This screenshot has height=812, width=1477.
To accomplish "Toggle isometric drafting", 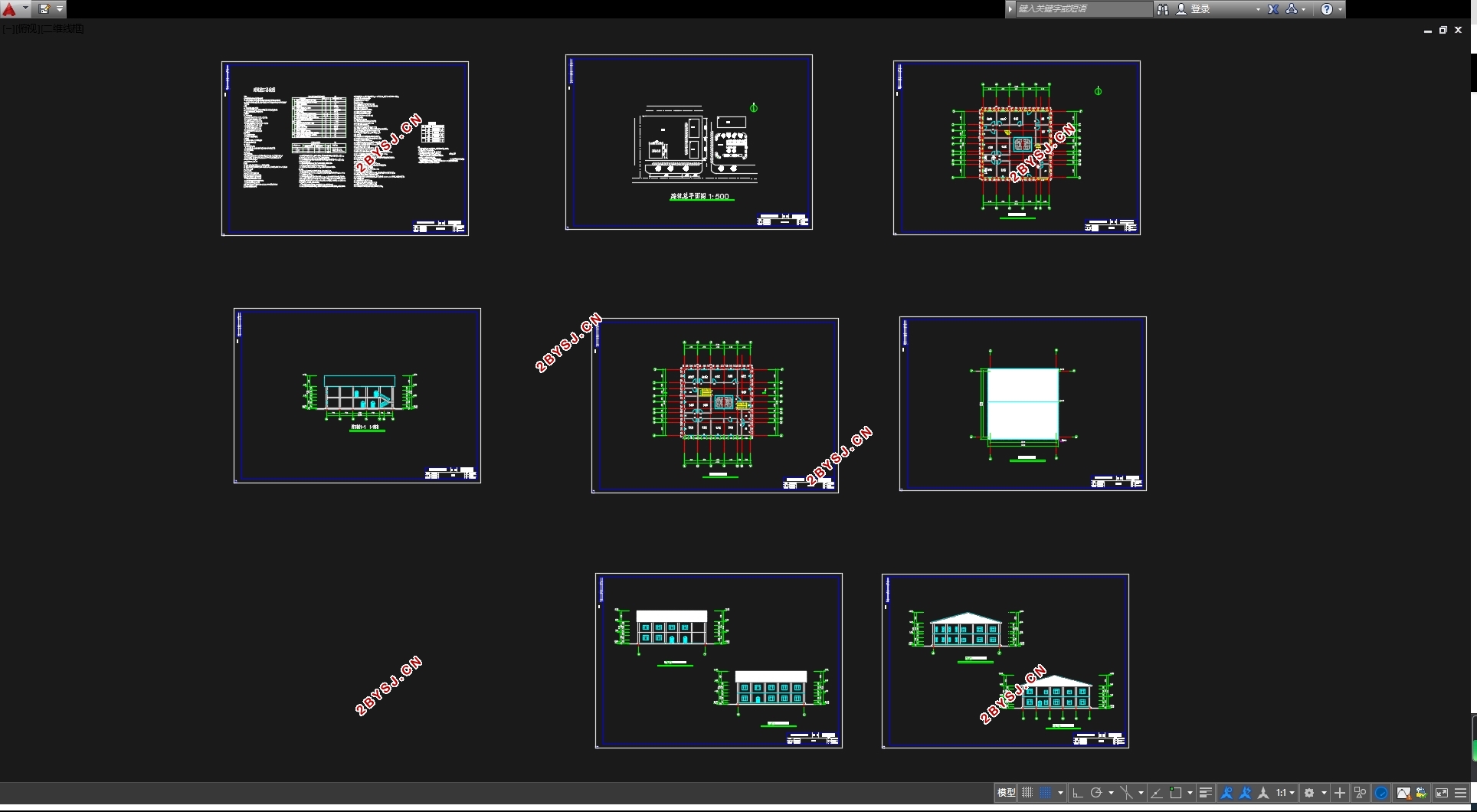I will click(x=1126, y=793).
